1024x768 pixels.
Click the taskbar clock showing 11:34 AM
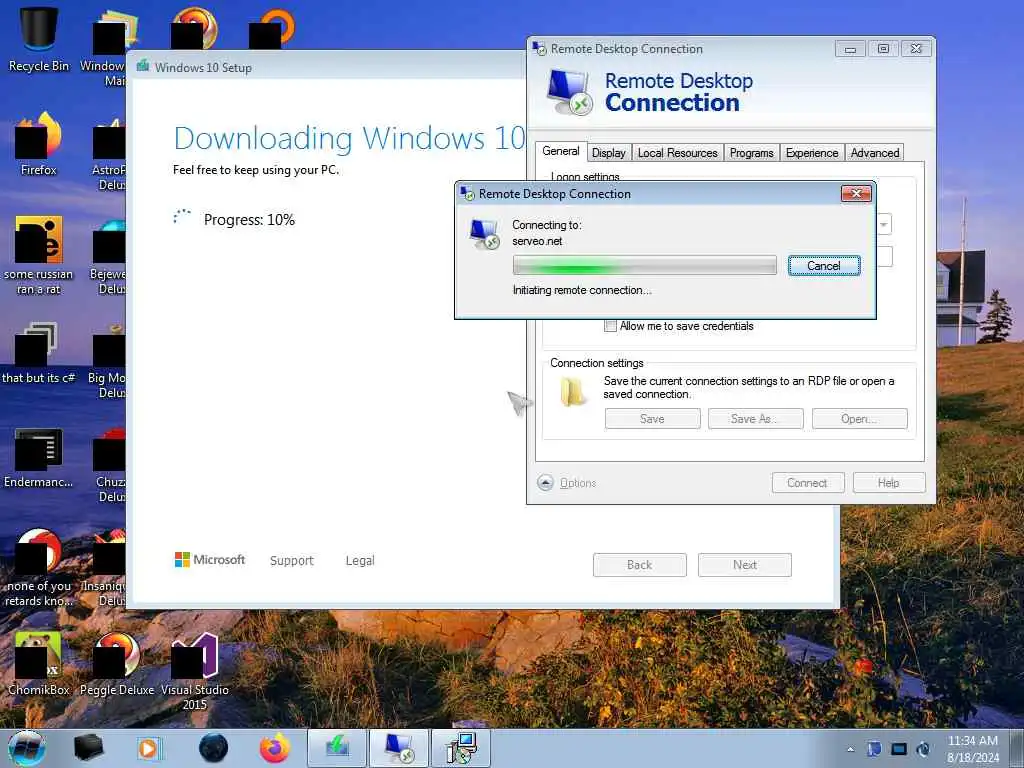pos(972,749)
